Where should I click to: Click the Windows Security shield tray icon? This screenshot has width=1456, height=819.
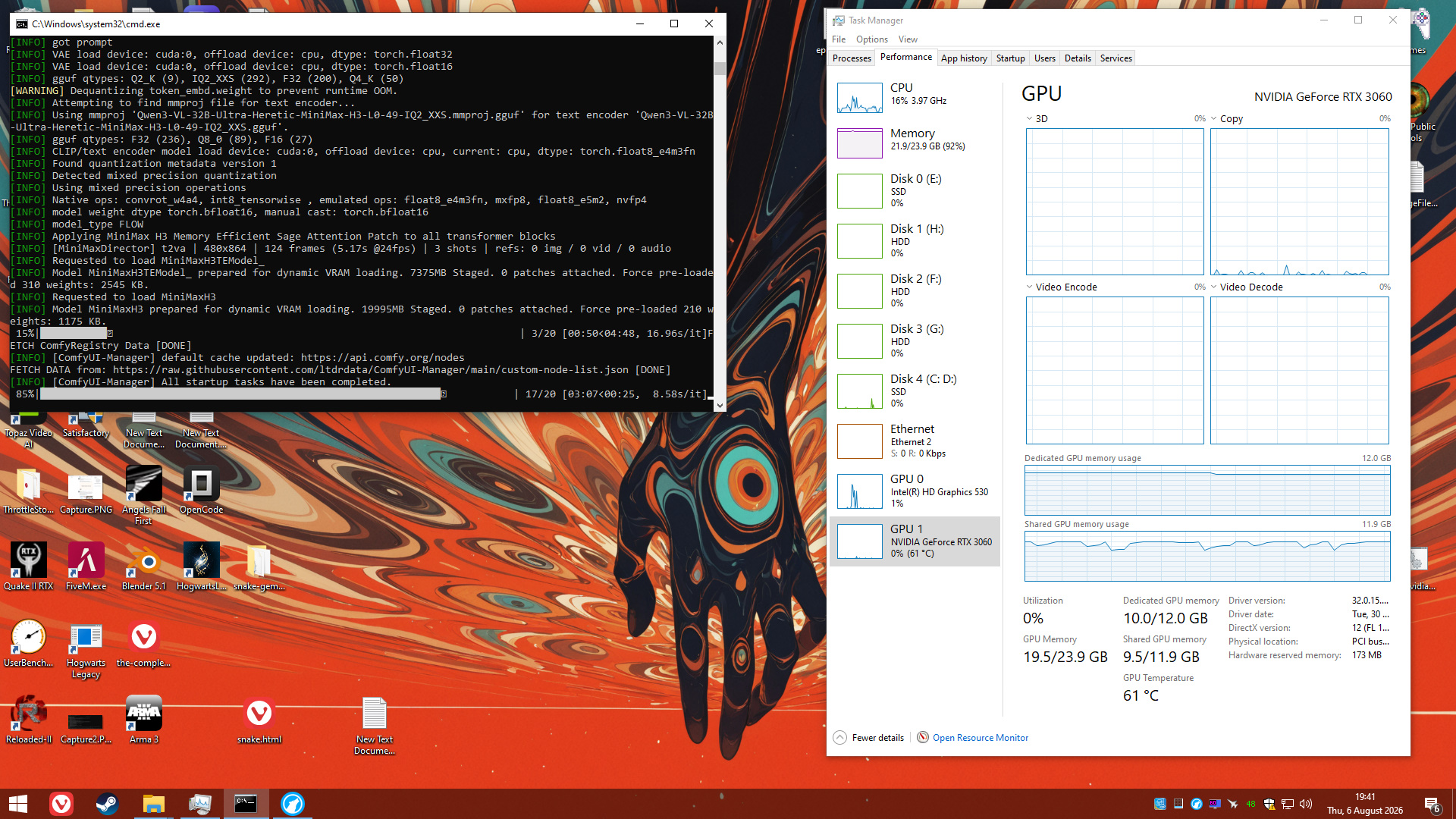coord(1269,804)
